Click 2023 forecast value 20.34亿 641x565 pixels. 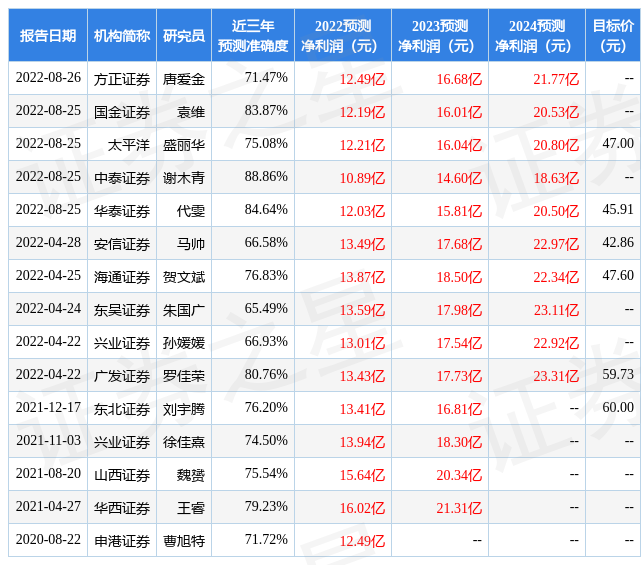click(x=459, y=476)
